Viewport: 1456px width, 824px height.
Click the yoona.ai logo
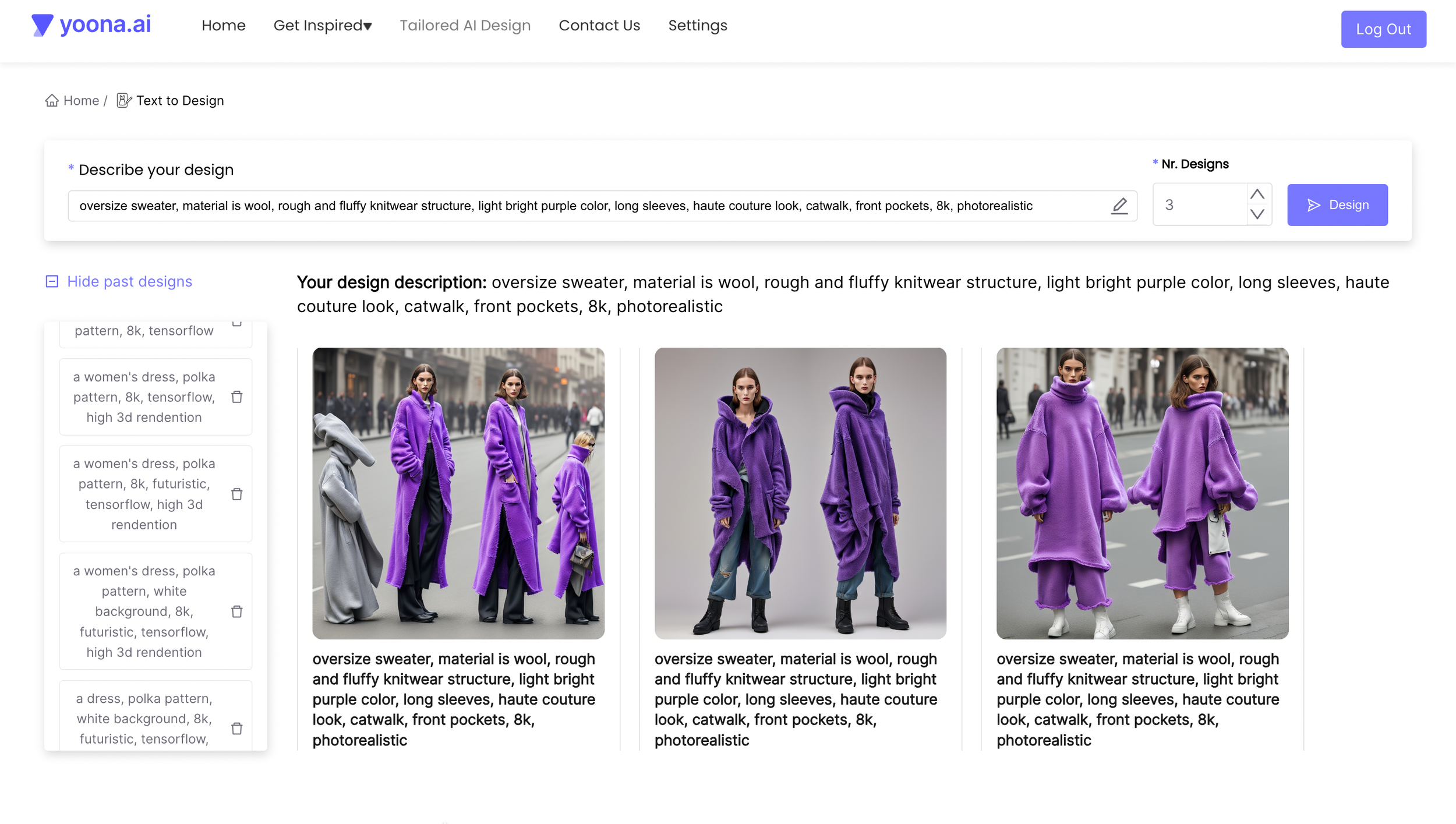(x=91, y=25)
